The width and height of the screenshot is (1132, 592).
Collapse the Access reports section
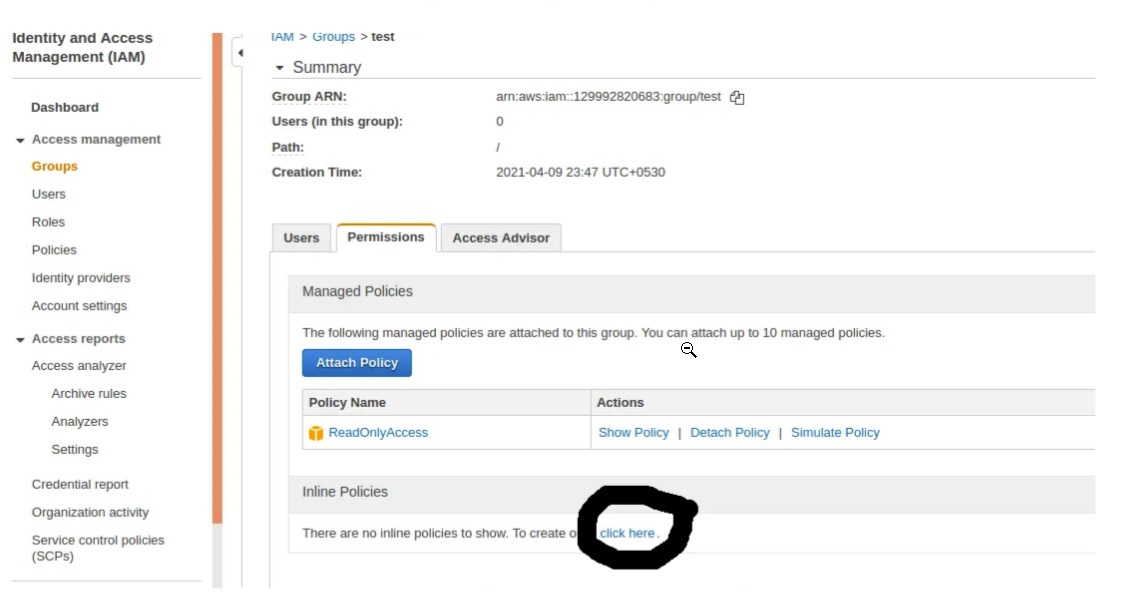tap(20, 339)
